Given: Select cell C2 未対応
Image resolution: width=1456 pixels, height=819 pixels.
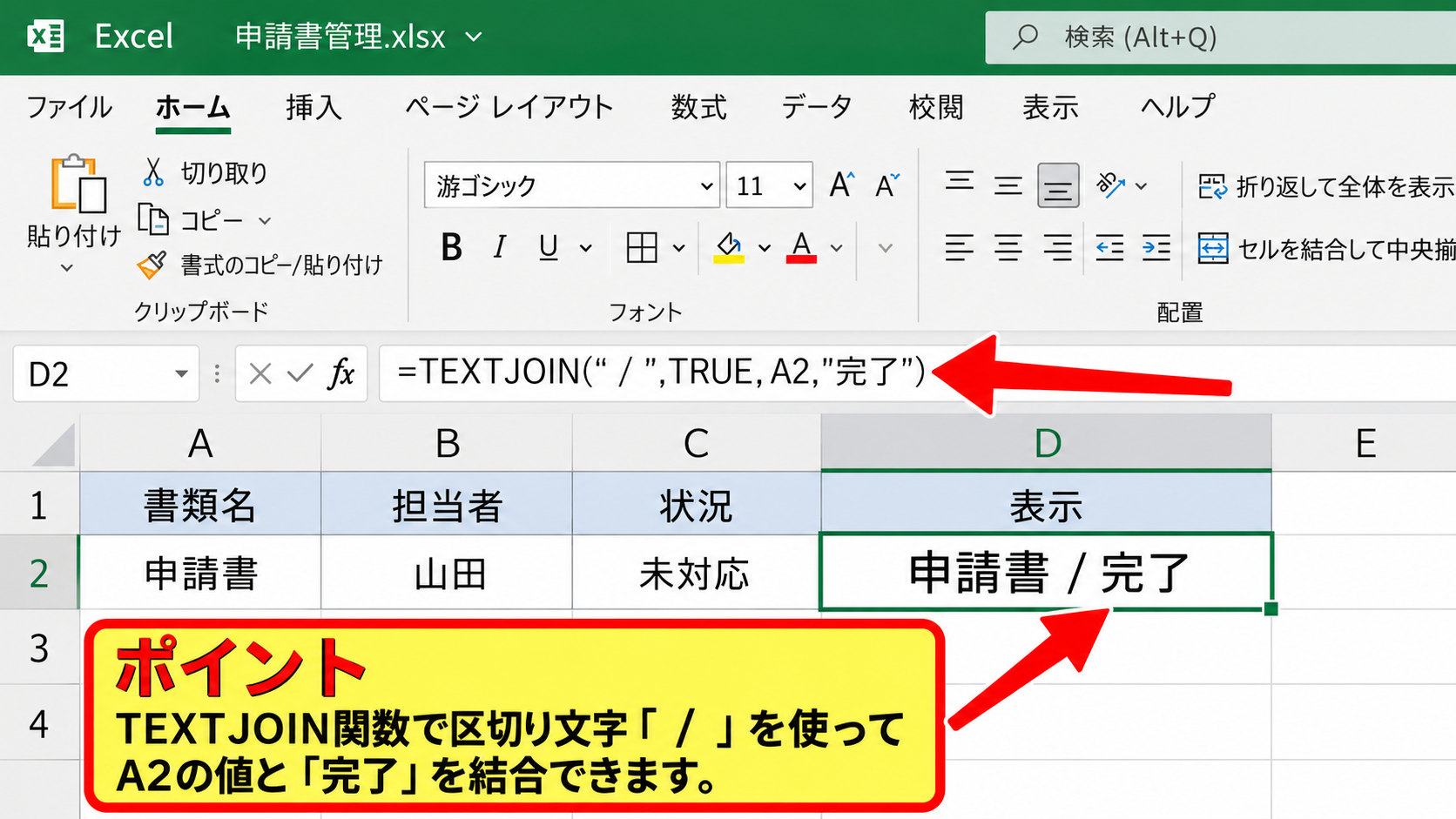Looking at the screenshot, I should coord(696,574).
